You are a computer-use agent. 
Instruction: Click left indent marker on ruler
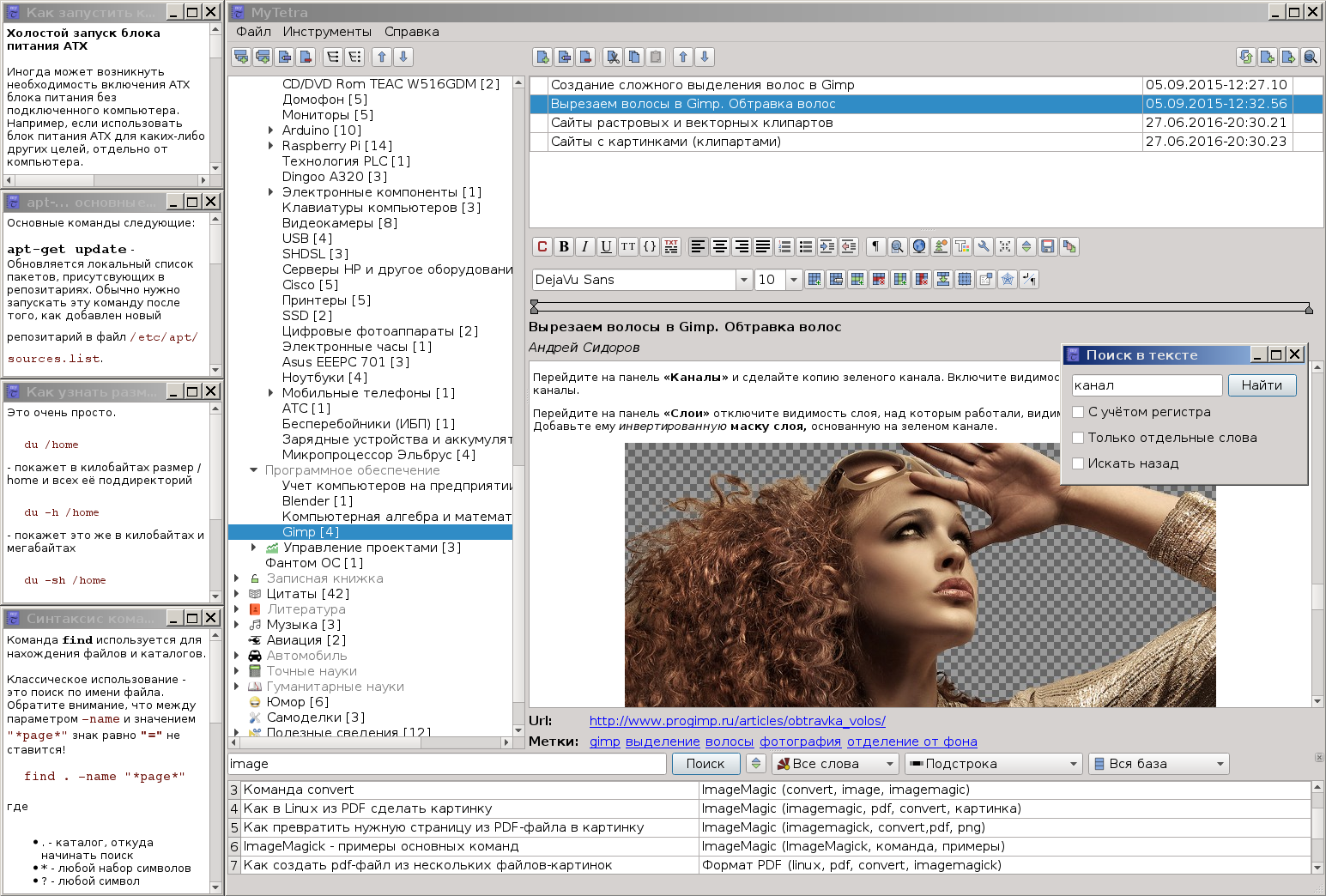(534, 306)
